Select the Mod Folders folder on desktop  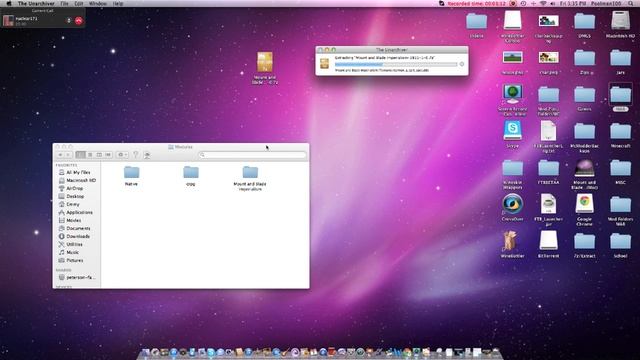point(620,204)
